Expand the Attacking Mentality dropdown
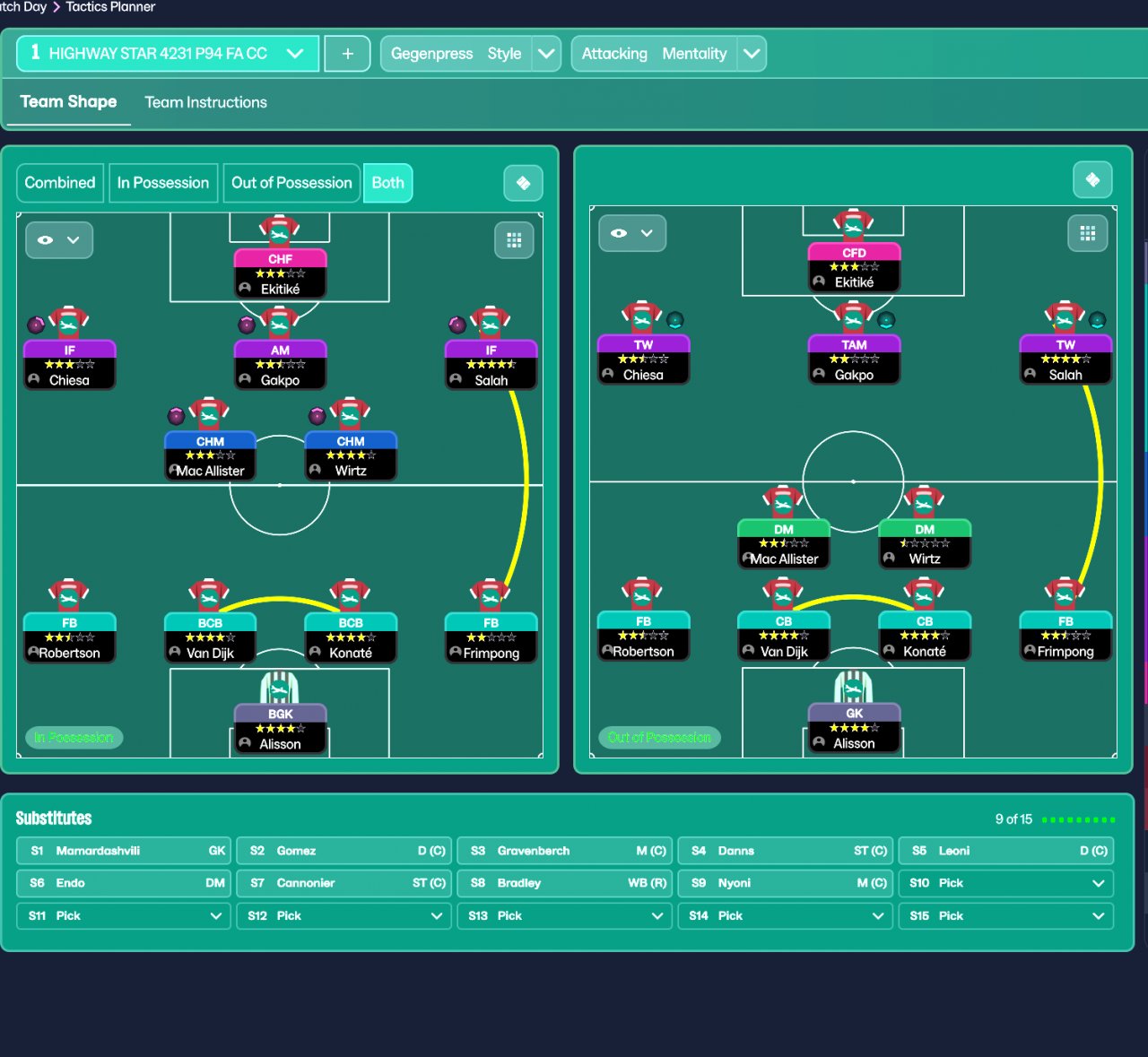The image size is (1148, 1057). pos(752,54)
